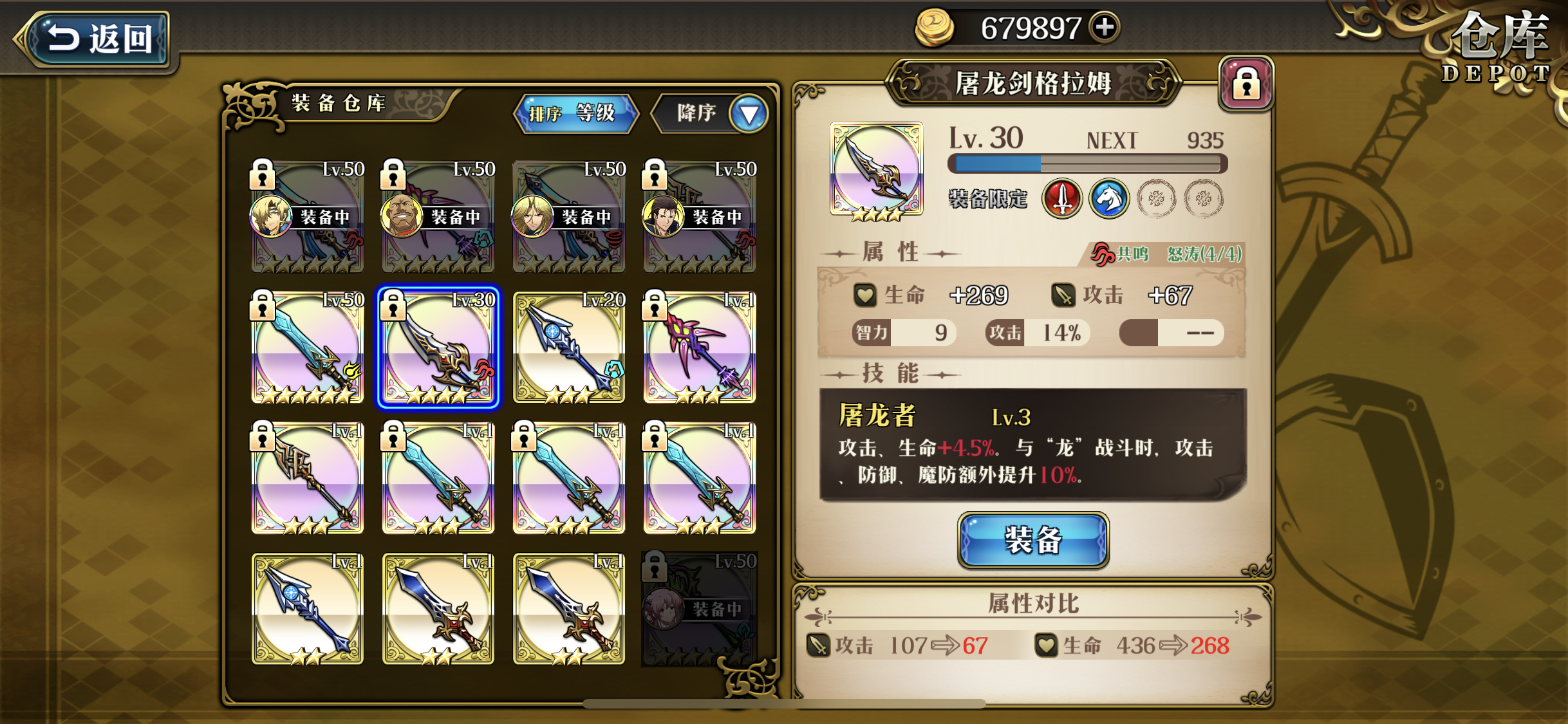Click the dimmed Lv.50 item with pink-haired character
Viewport: 1568px width, 724px height.
(700, 609)
